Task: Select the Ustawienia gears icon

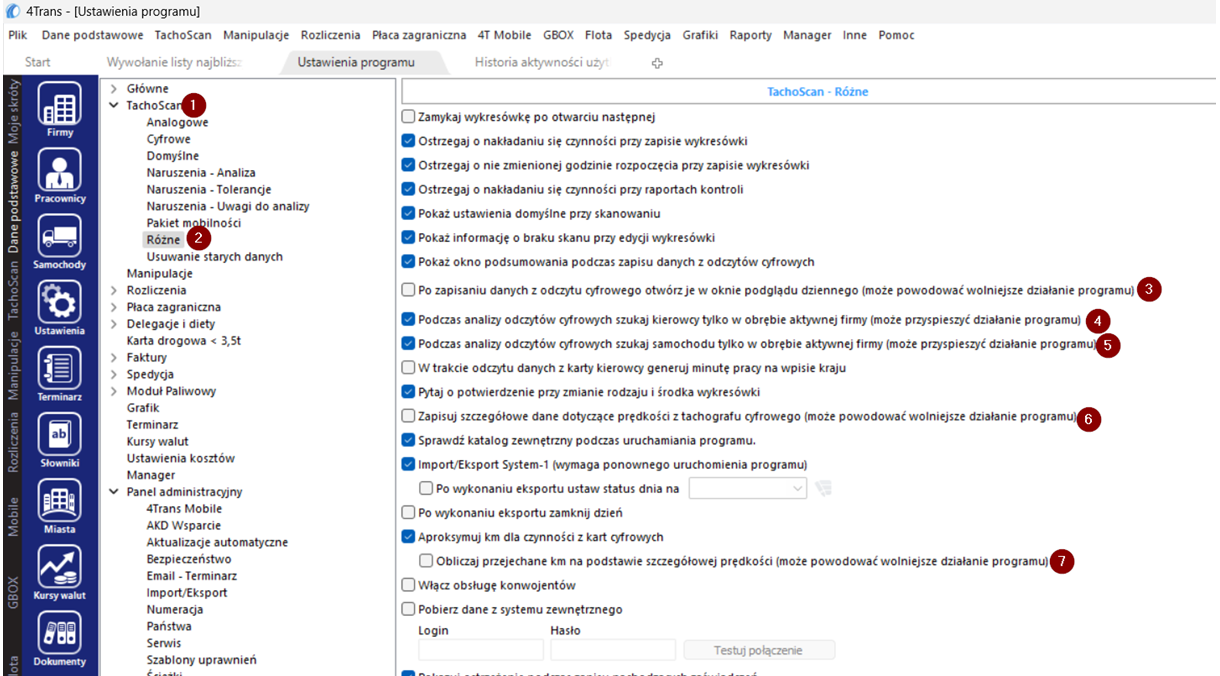Action: (59, 305)
